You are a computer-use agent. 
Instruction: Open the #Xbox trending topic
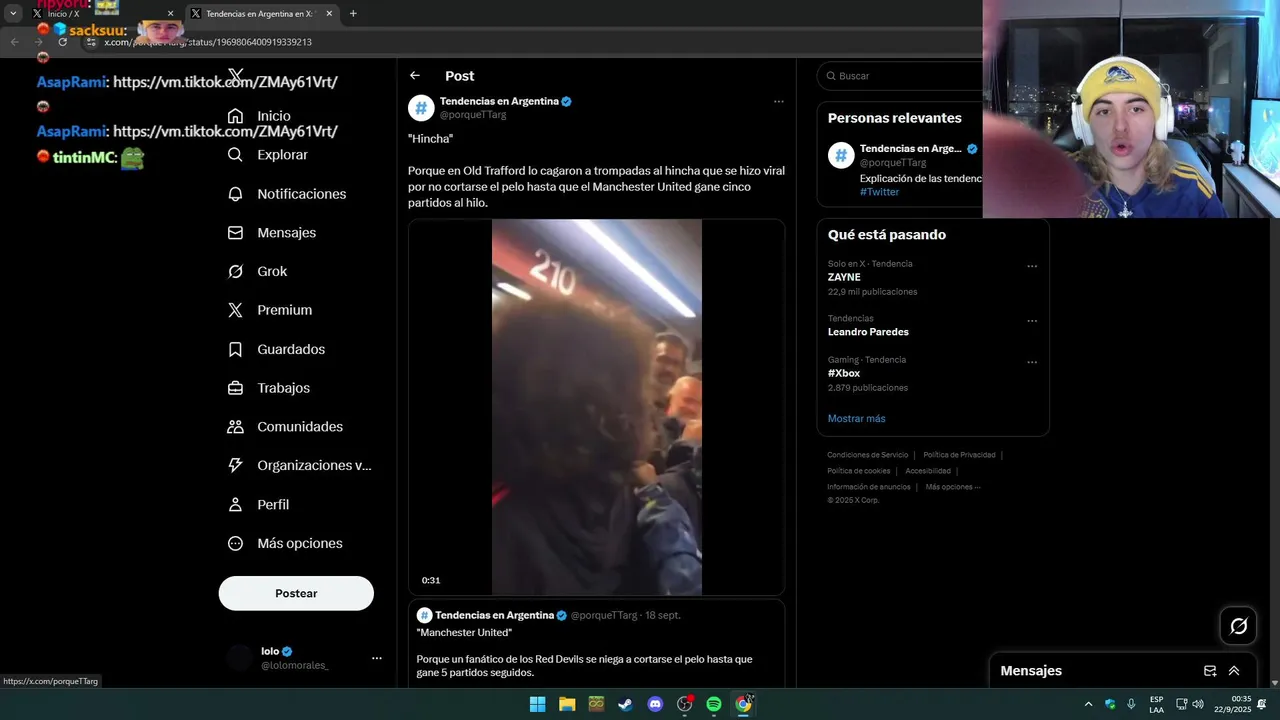point(844,373)
